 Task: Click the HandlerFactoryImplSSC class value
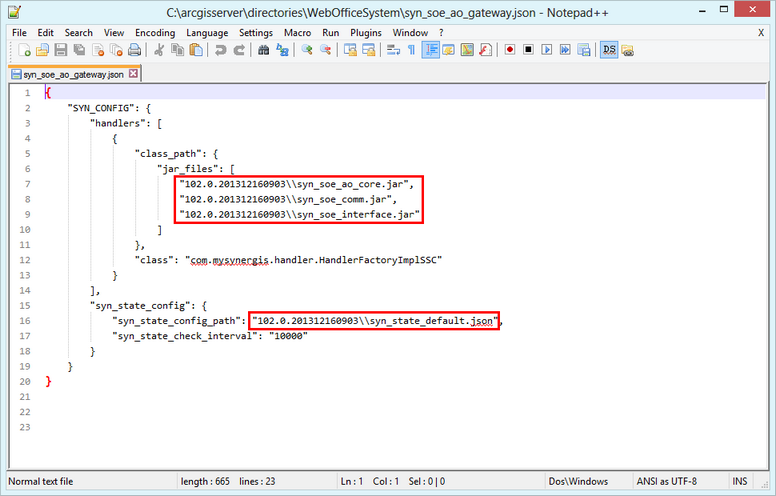click(313, 260)
